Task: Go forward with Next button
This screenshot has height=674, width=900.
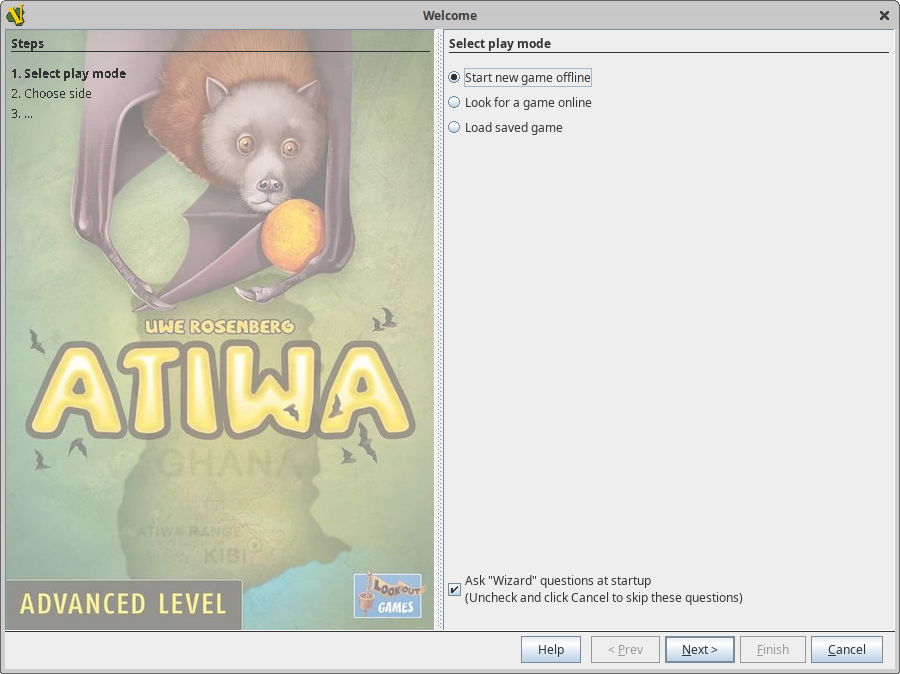Action: point(700,649)
